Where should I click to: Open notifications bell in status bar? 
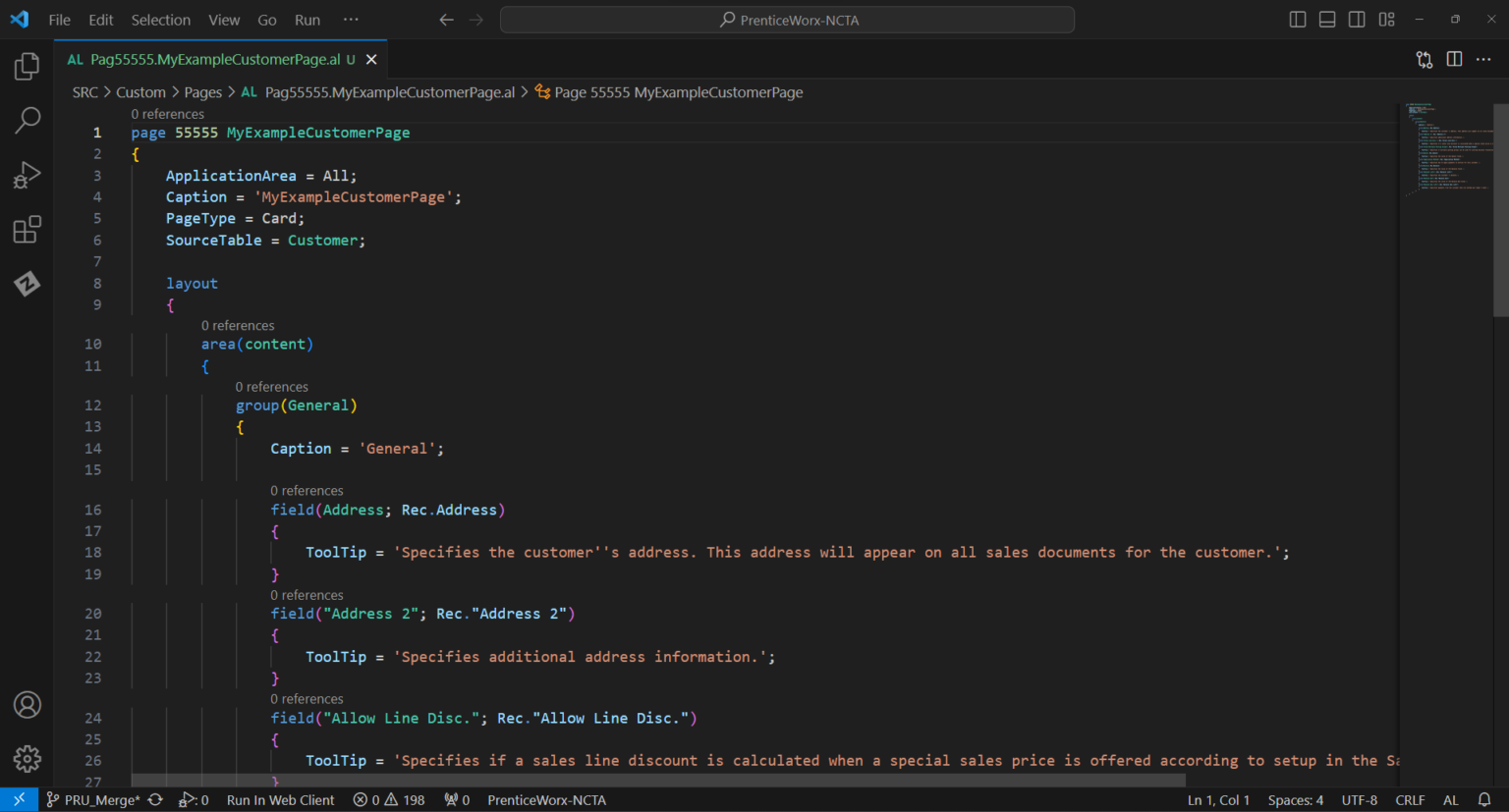coord(1483,799)
